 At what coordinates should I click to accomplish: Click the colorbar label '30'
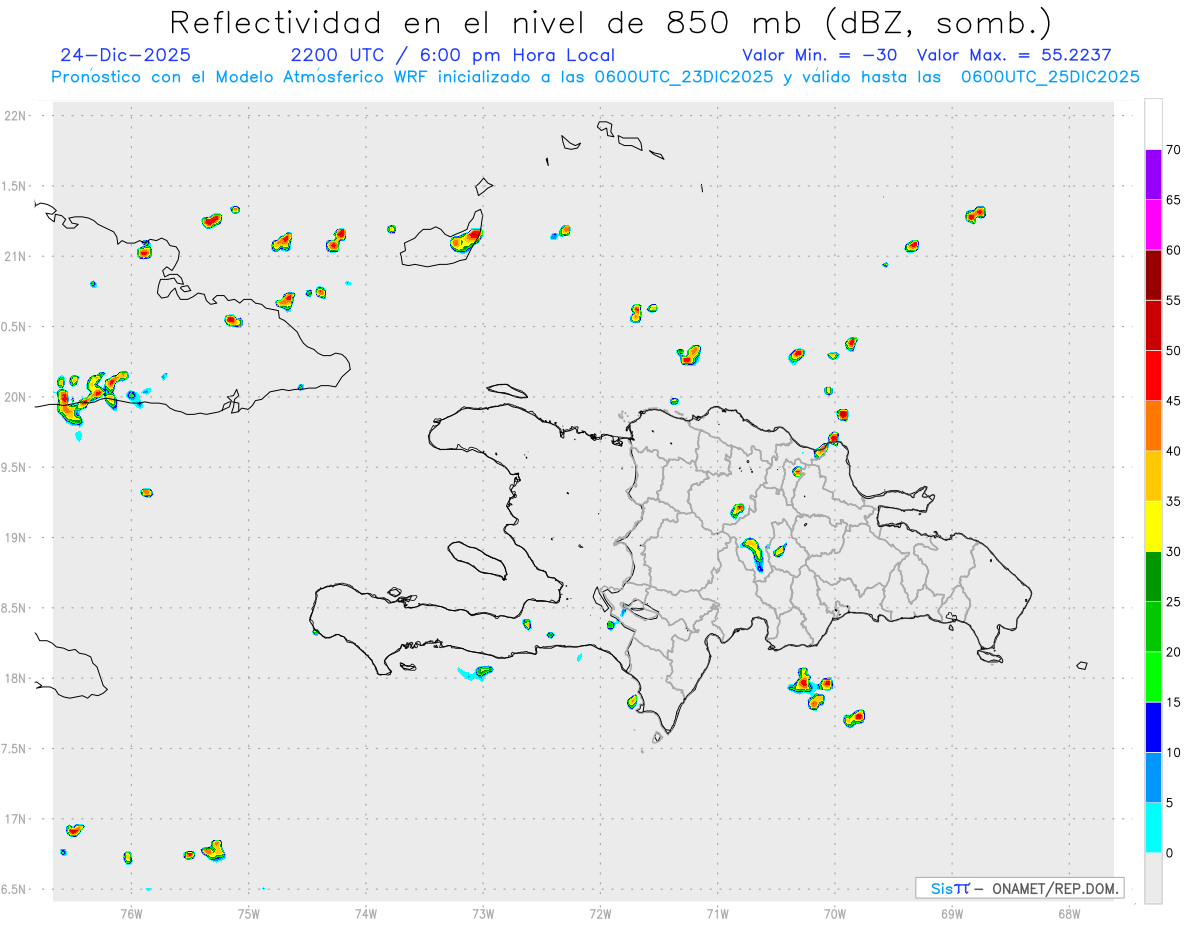click(x=1173, y=552)
